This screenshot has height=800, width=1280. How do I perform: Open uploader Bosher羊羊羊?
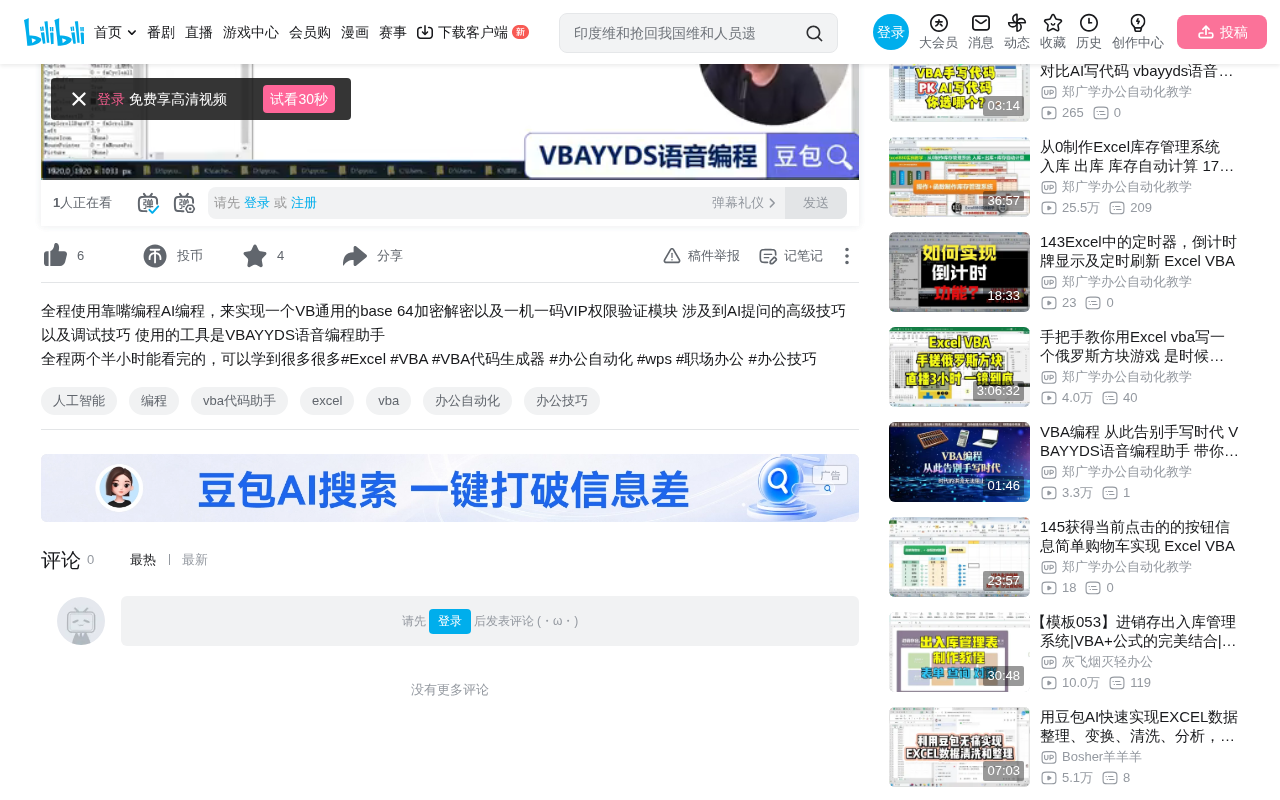coord(1102,757)
